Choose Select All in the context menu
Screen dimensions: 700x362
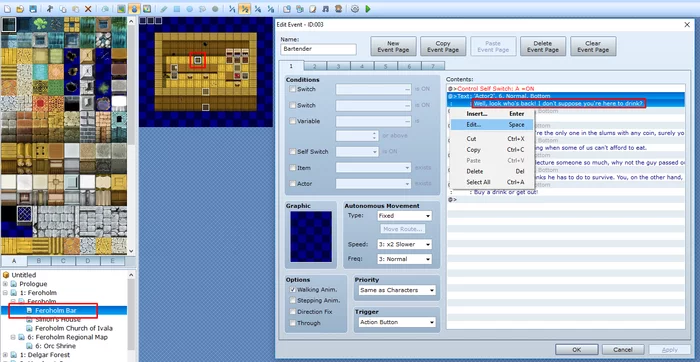492,182
